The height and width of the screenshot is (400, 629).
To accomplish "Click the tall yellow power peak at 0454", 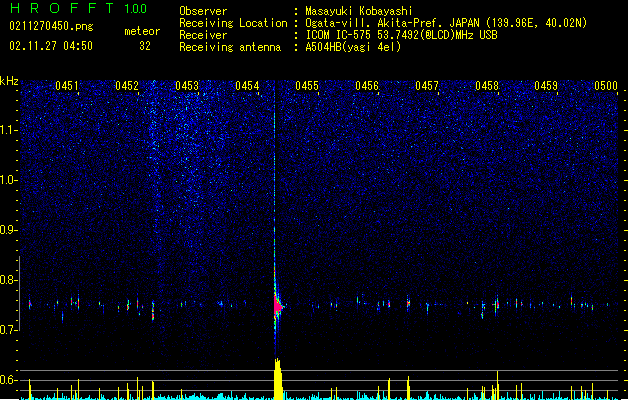I will pyautogui.click(x=278, y=379).
